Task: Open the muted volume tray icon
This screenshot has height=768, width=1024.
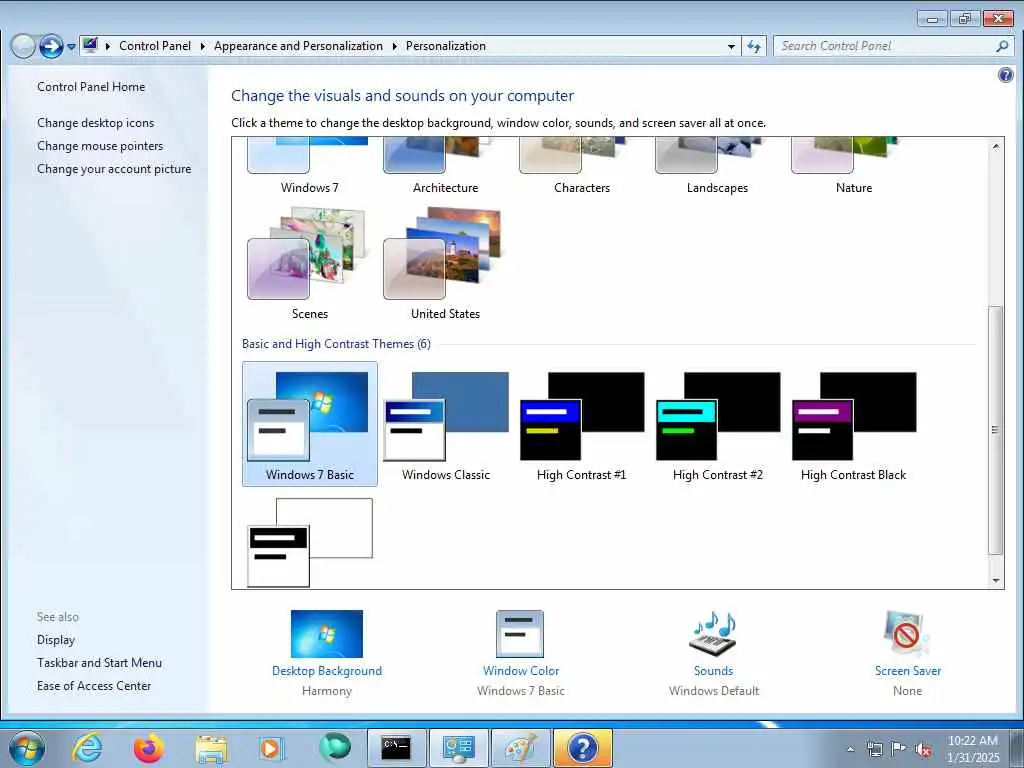Action: coord(923,749)
